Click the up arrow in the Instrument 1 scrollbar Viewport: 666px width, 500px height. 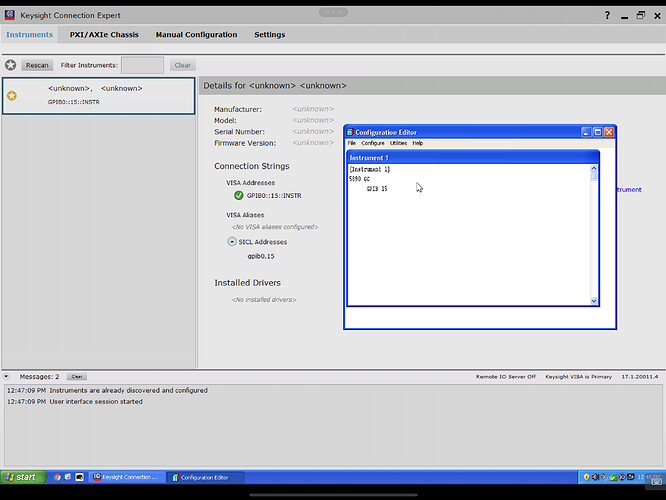click(x=594, y=169)
